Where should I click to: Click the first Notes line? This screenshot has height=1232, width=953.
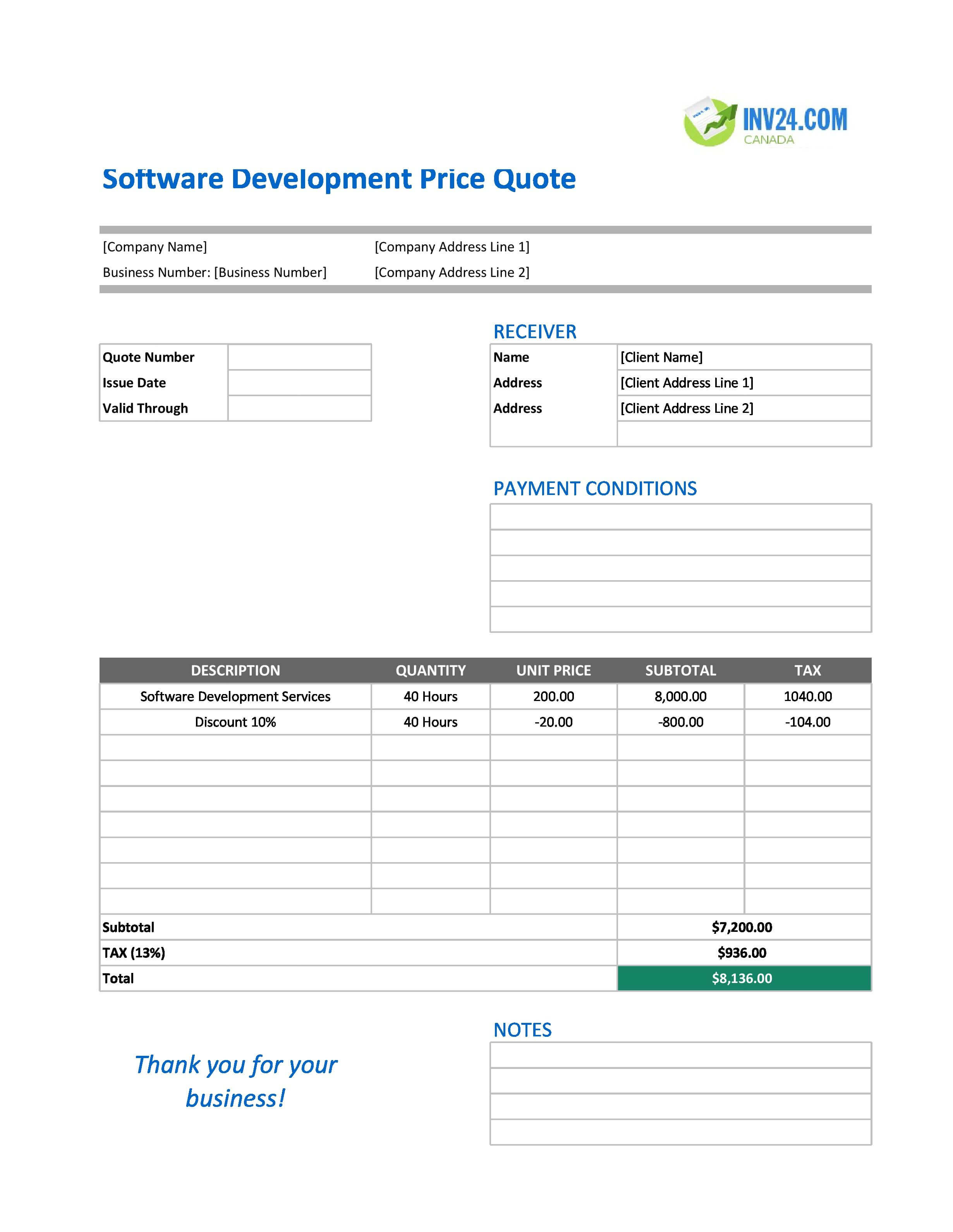[681, 1055]
